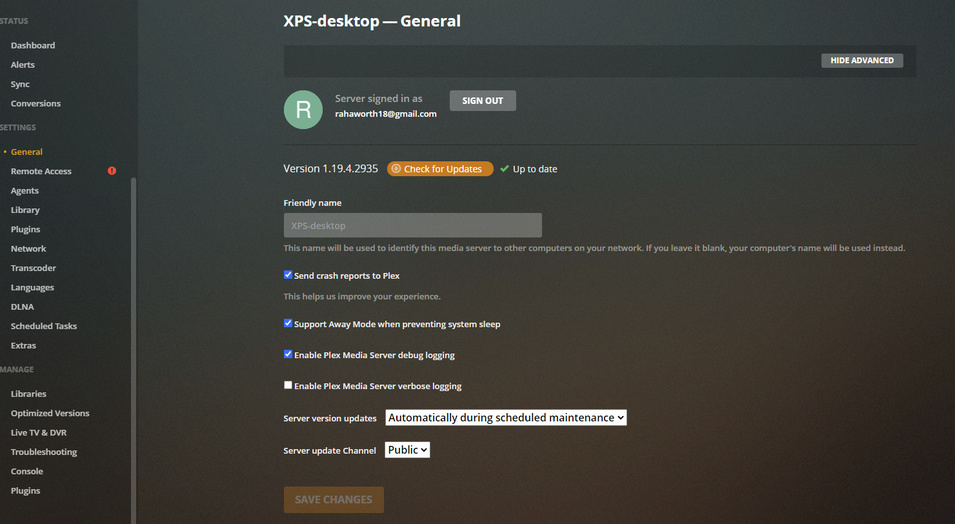
Task: Open Transcoder settings
Action: coord(33,268)
